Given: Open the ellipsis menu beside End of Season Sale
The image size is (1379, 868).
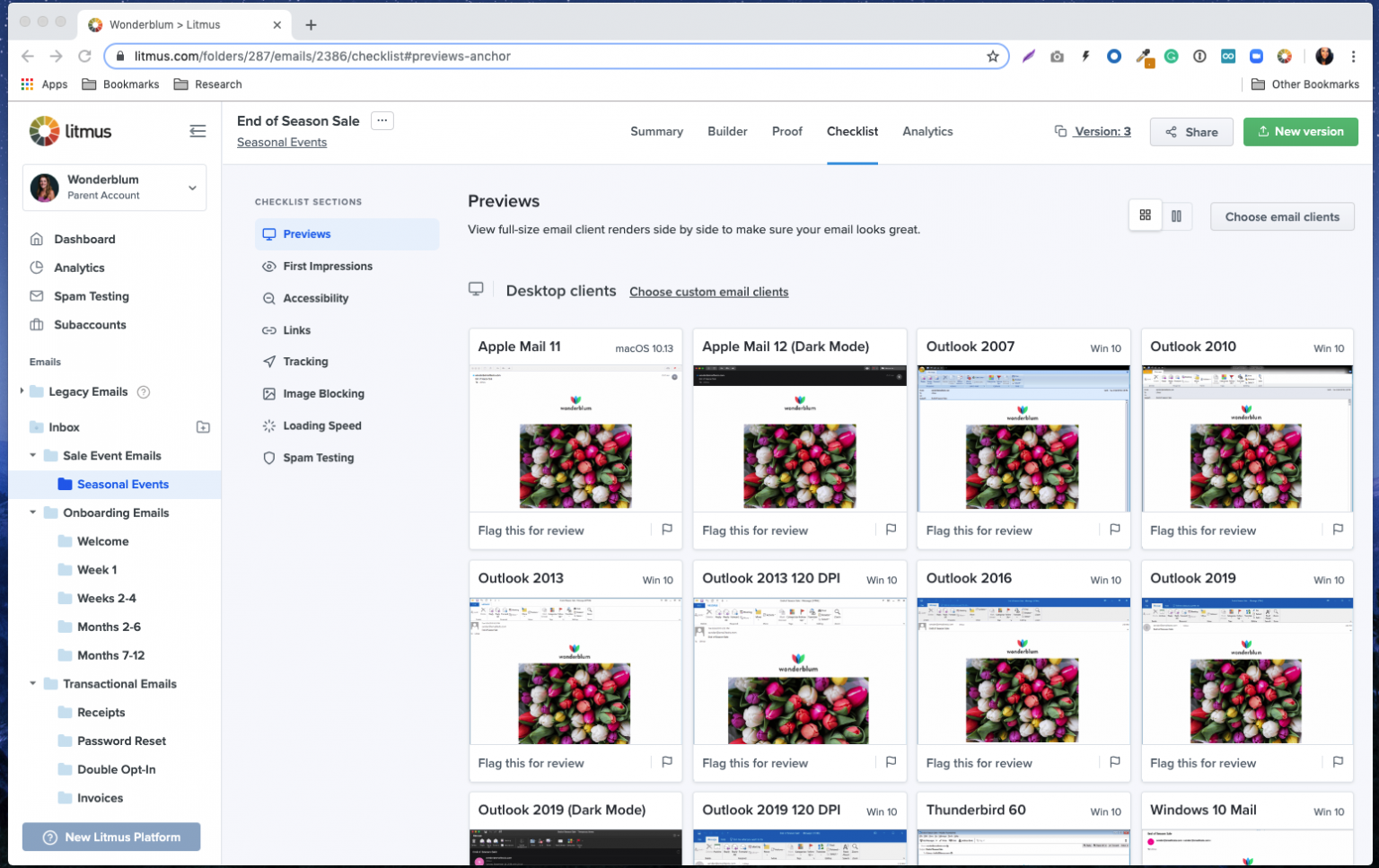Looking at the screenshot, I should (x=382, y=119).
